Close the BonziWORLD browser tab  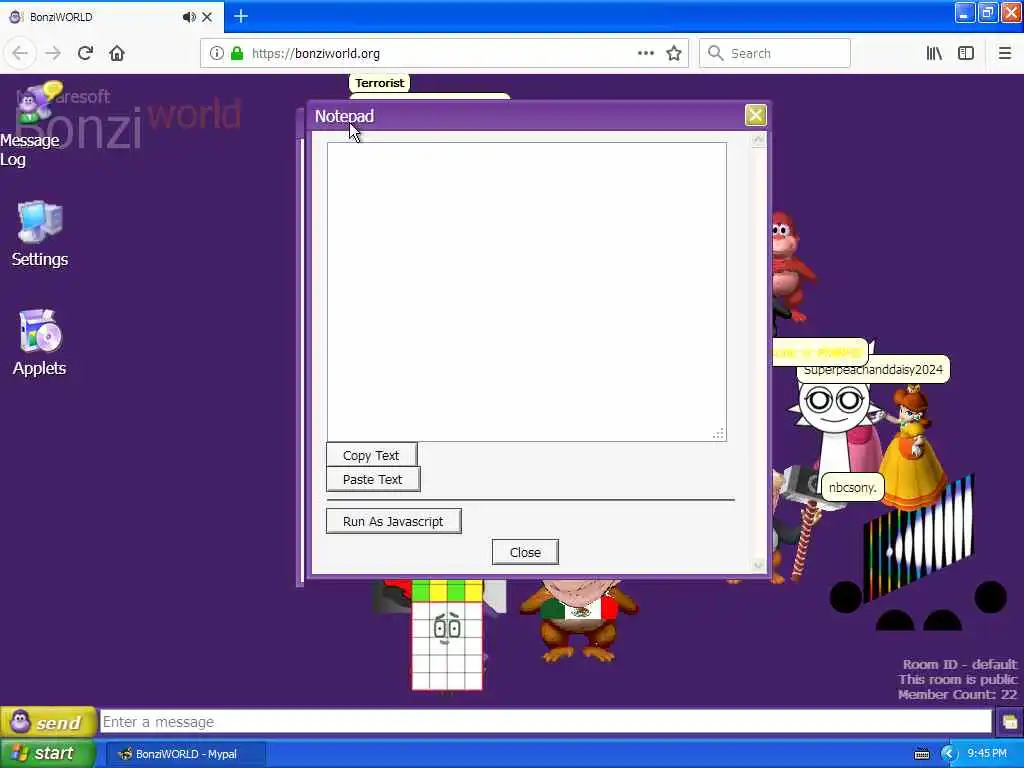coord(207,17)
